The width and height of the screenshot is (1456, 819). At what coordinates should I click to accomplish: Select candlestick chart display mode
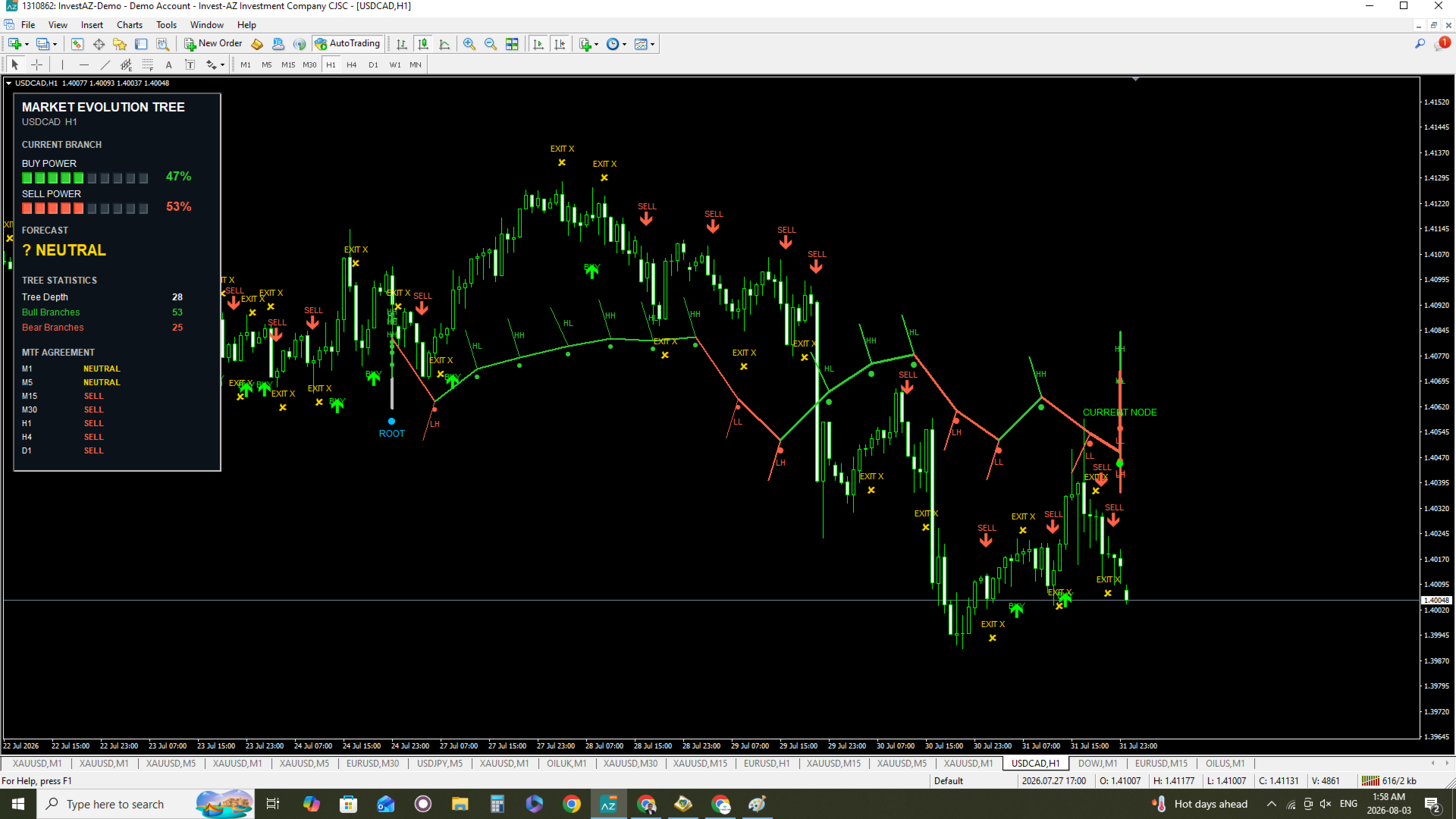423,44
